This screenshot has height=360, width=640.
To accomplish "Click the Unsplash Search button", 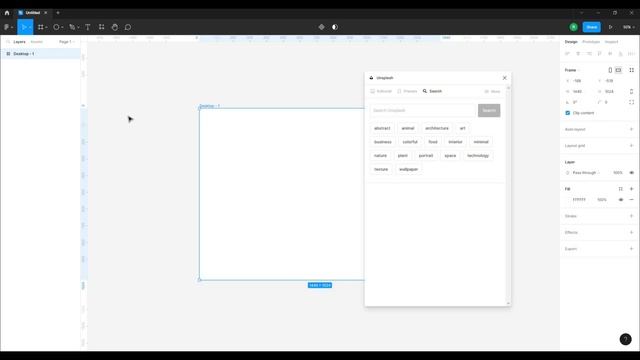I will (489, 110).
